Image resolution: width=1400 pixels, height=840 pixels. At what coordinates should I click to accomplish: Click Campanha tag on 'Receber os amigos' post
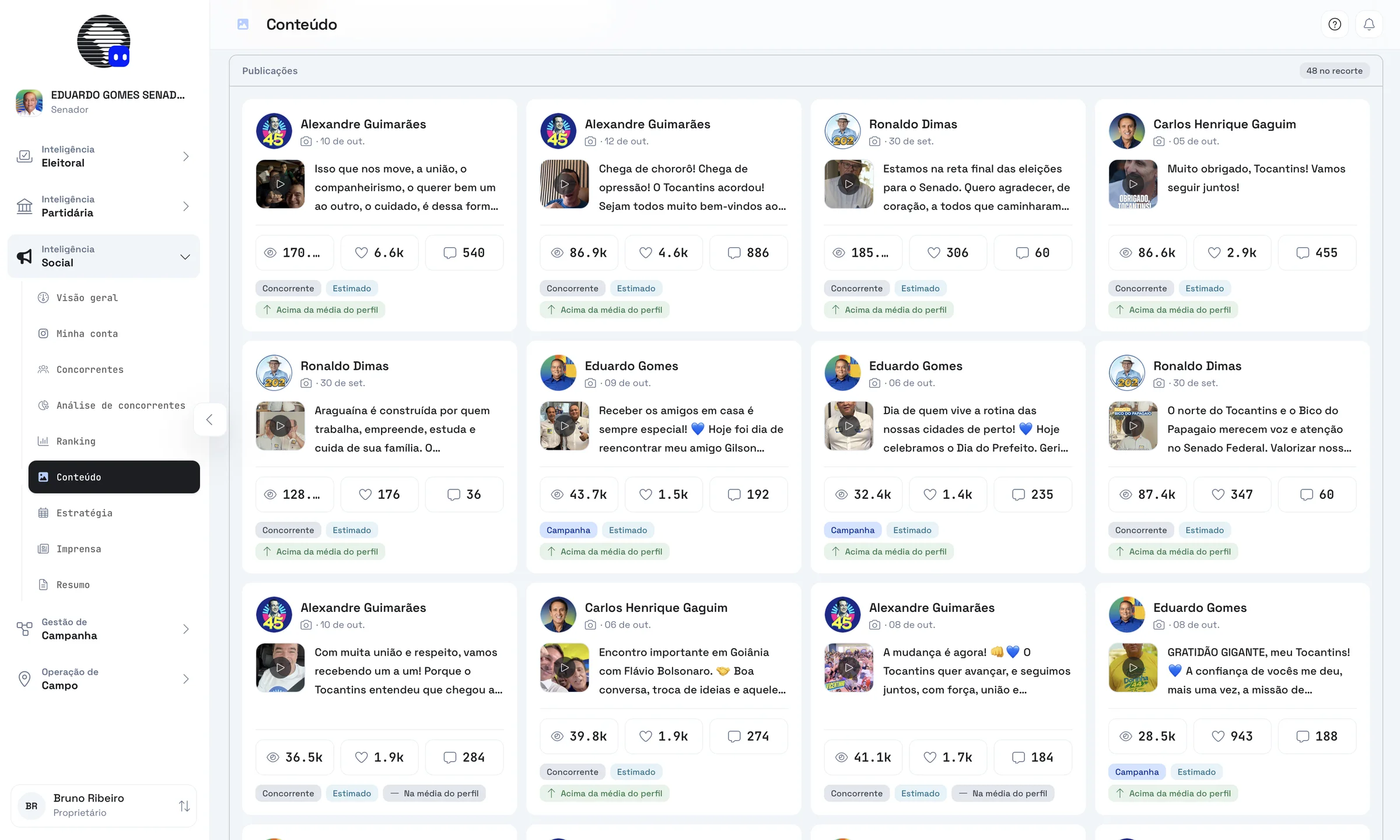568,530
